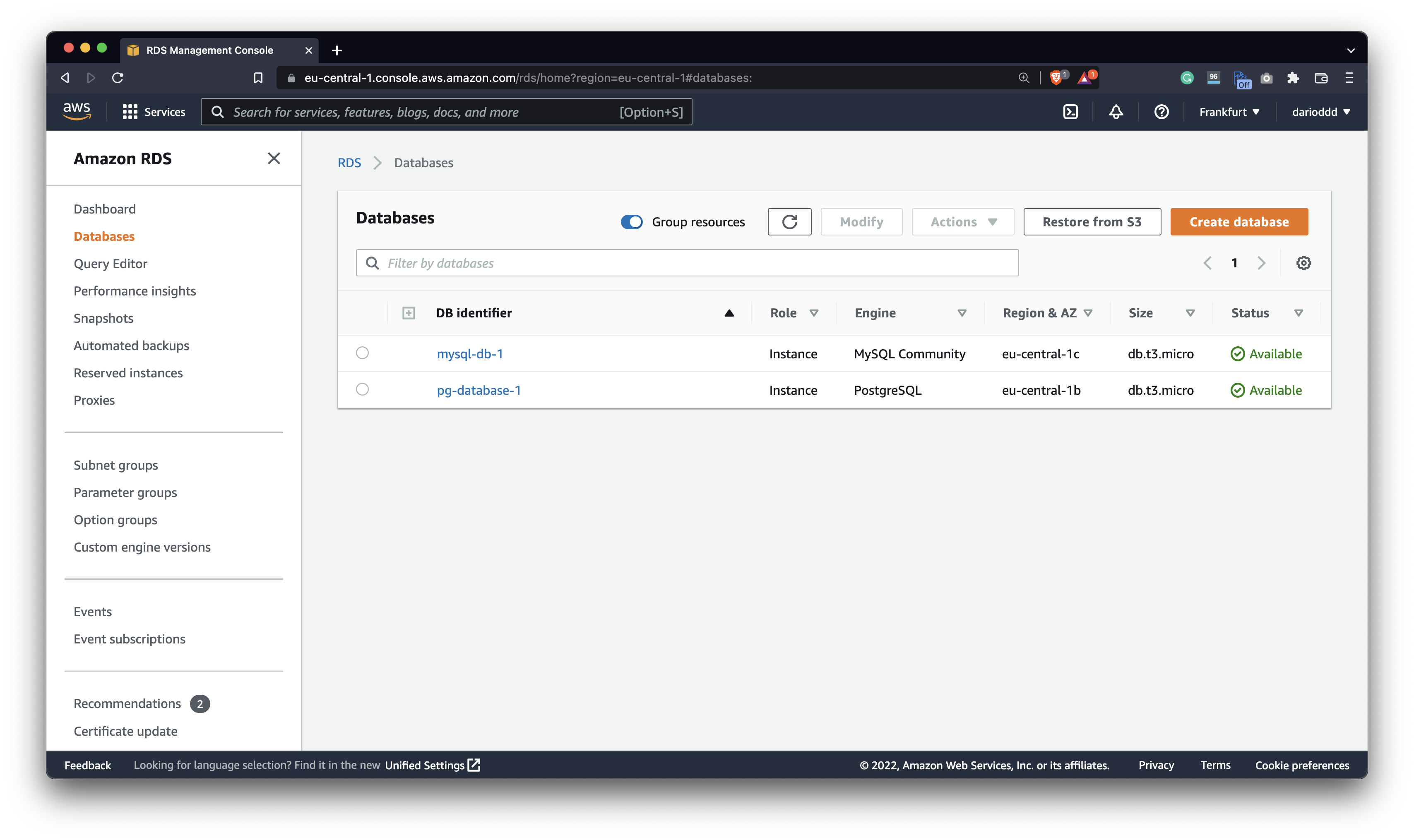
Task: Close the RDS Management Console tab
Action: pos(308,50)
